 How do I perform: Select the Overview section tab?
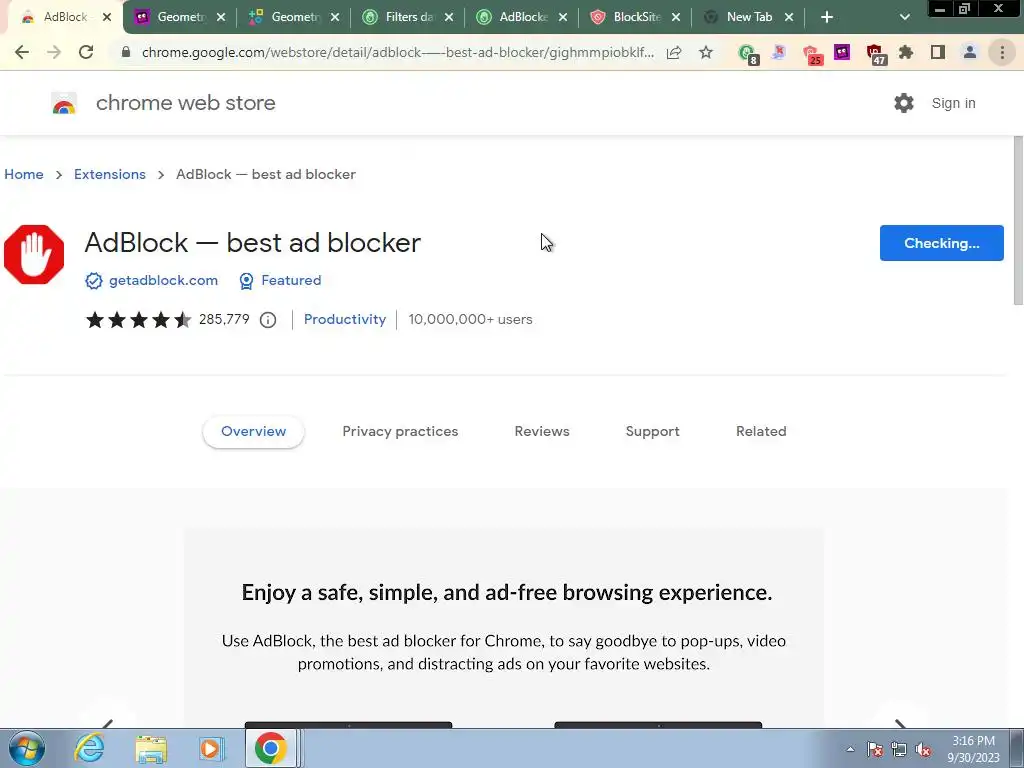[253, 432]
